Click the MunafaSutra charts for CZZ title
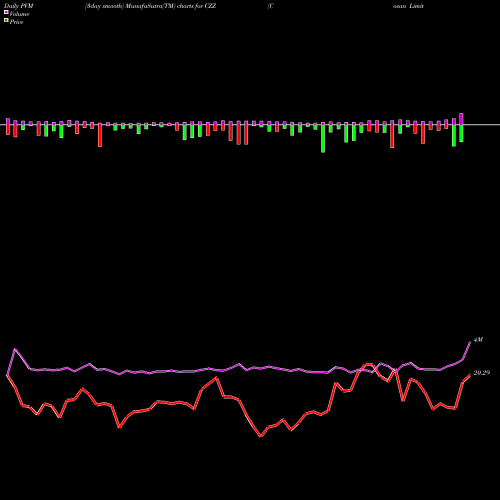Viewport: 500px width, 500px height. [x=150, y=6]
